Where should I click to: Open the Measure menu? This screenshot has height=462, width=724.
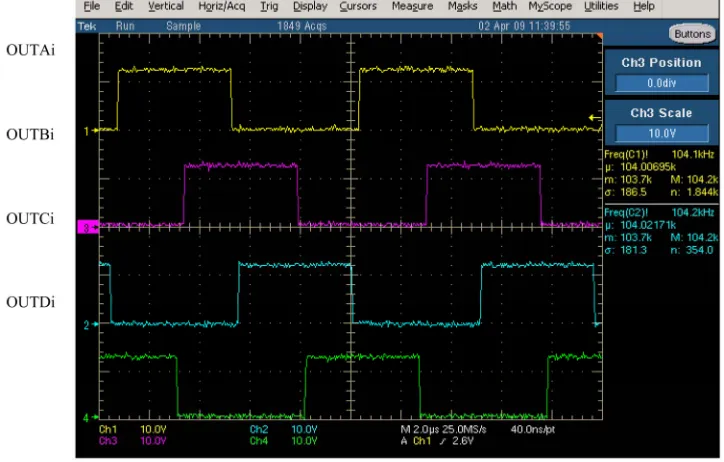point(412,6)
